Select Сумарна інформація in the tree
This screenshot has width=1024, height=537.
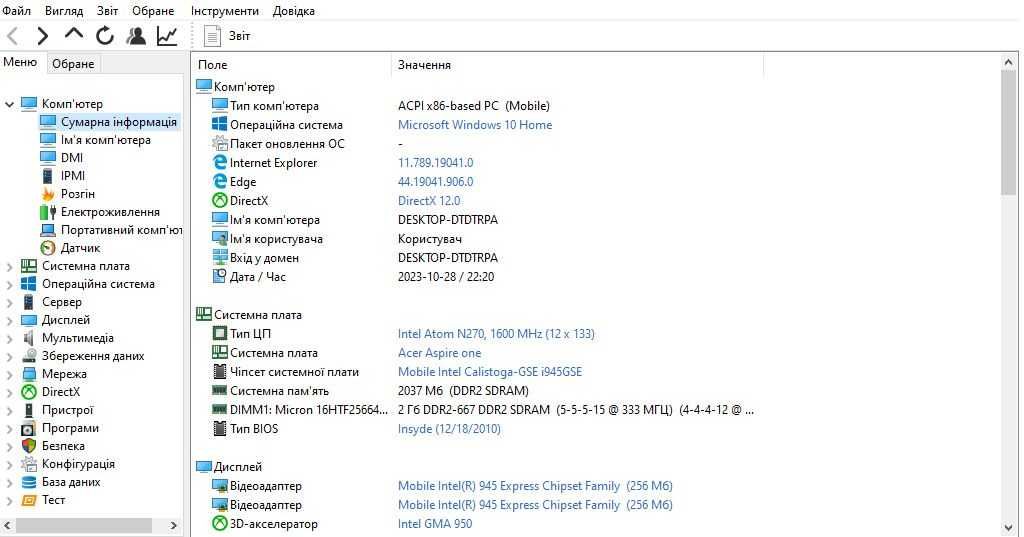click(118, 122)
